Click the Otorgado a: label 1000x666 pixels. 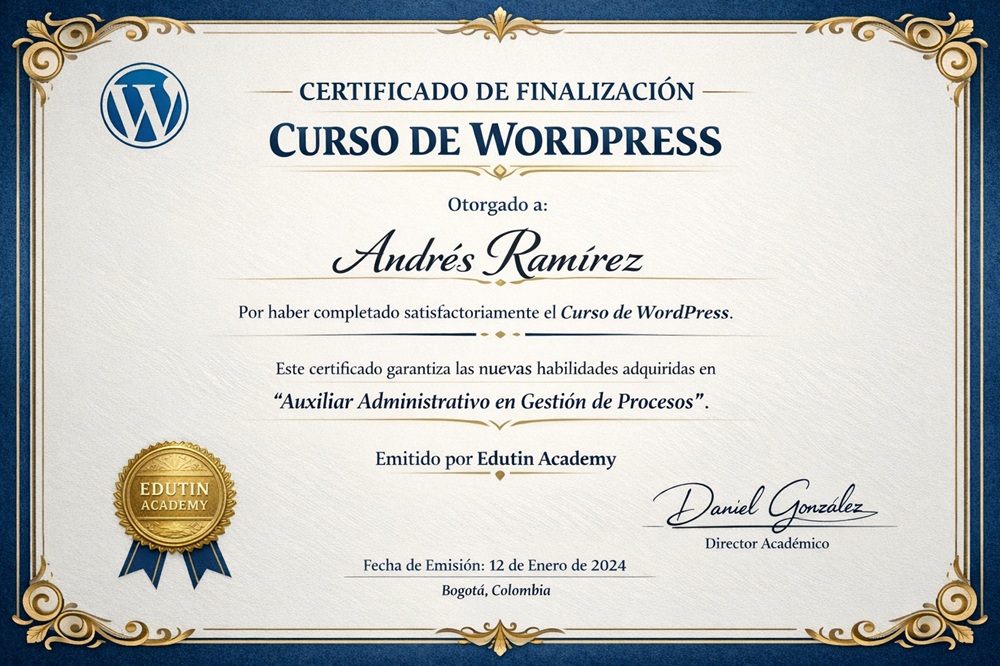[497, 206]
